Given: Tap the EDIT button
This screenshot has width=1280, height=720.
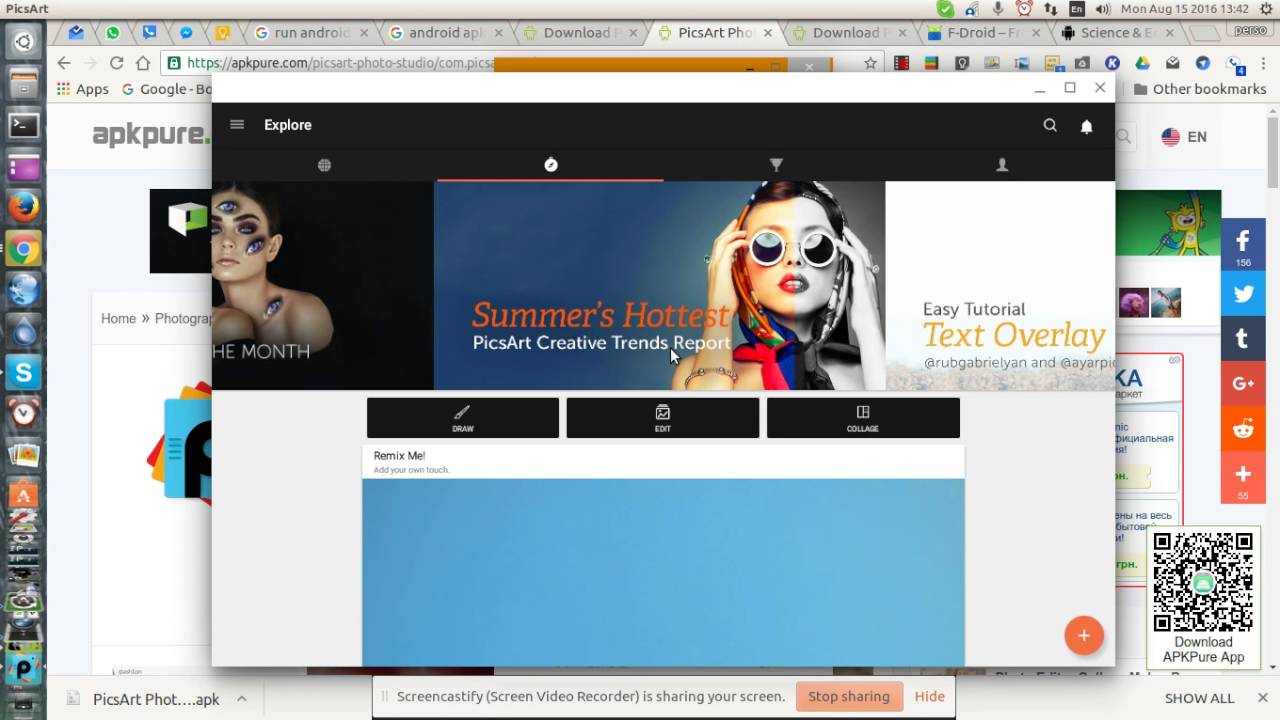Looking at the screenshot, I should click(663, 418).
